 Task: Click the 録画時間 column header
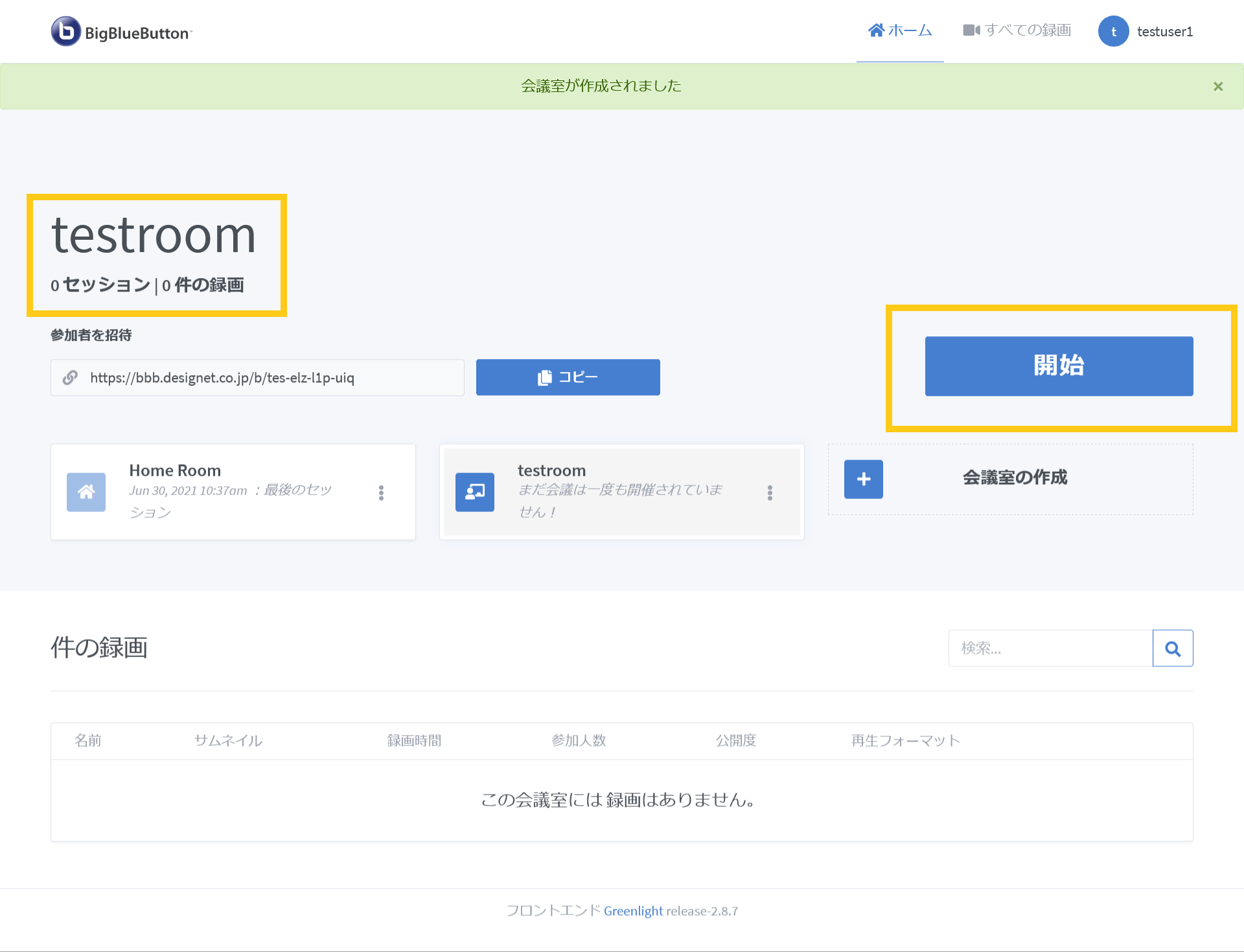point(414,741)
